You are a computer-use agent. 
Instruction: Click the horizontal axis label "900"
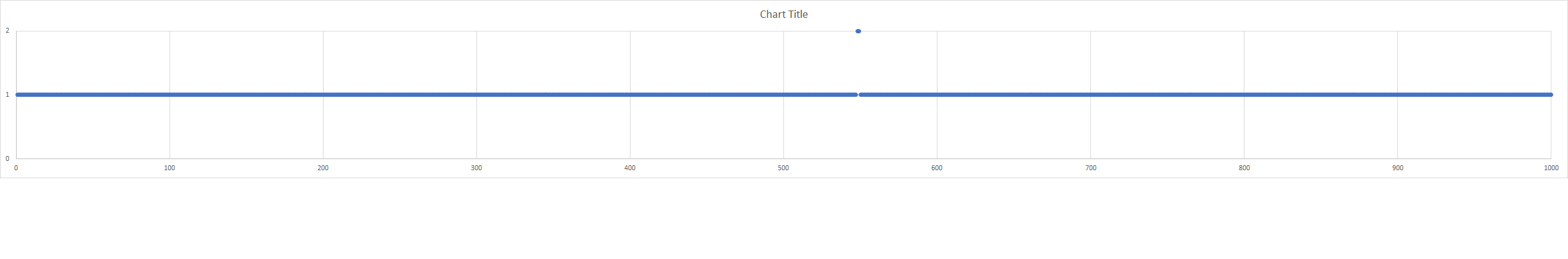click(x=1397, y=168)
